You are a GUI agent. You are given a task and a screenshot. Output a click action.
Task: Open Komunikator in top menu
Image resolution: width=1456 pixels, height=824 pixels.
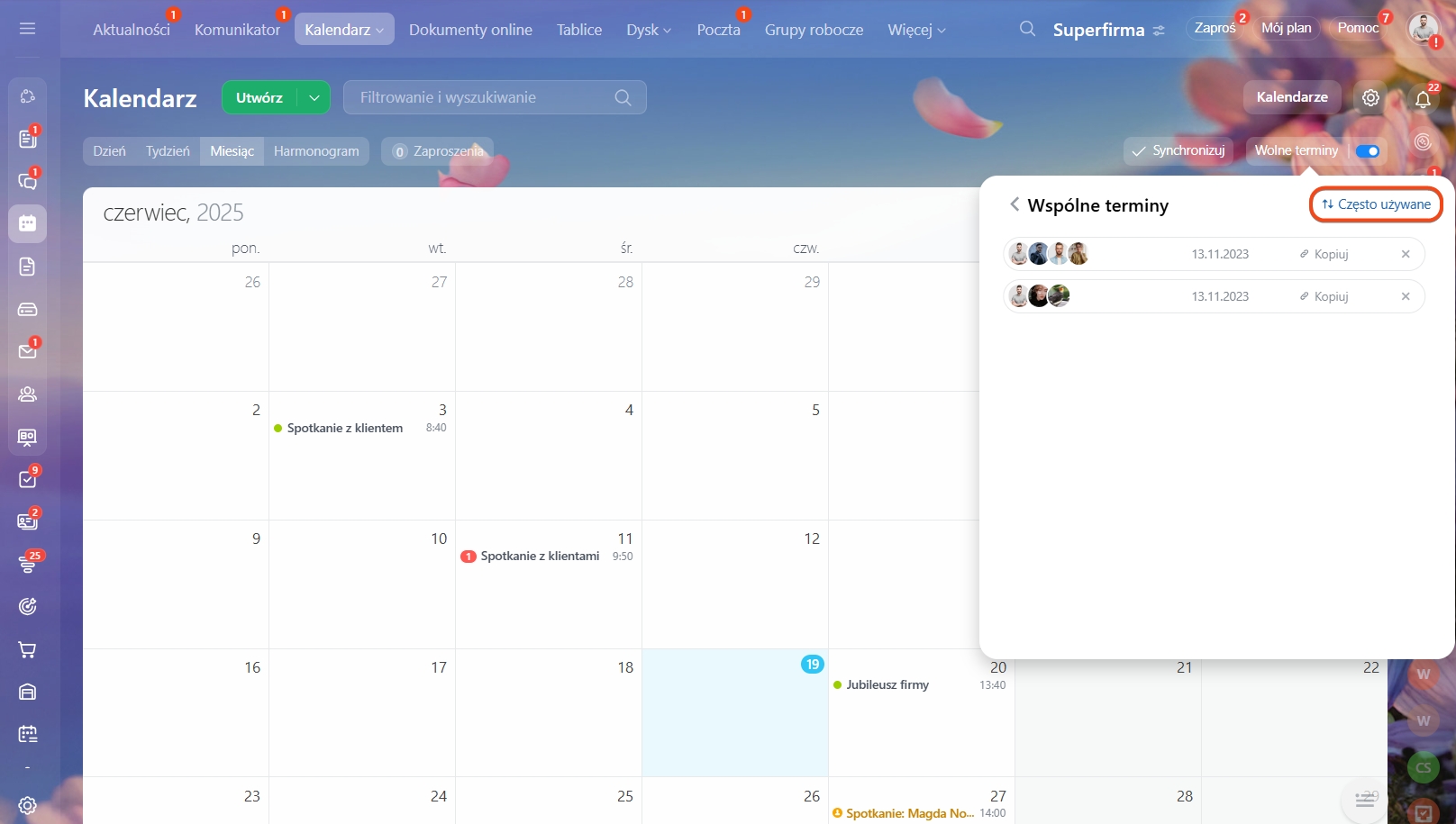click(x=237, y=30)
